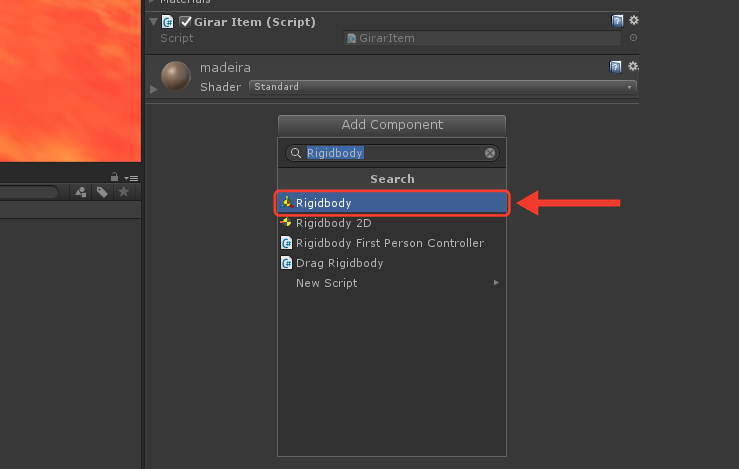Click the C# script icon of Girar Item
Image resolution: width=739 pixels, height=469 pixels.
pyautogui.click(x=167, y=22)
